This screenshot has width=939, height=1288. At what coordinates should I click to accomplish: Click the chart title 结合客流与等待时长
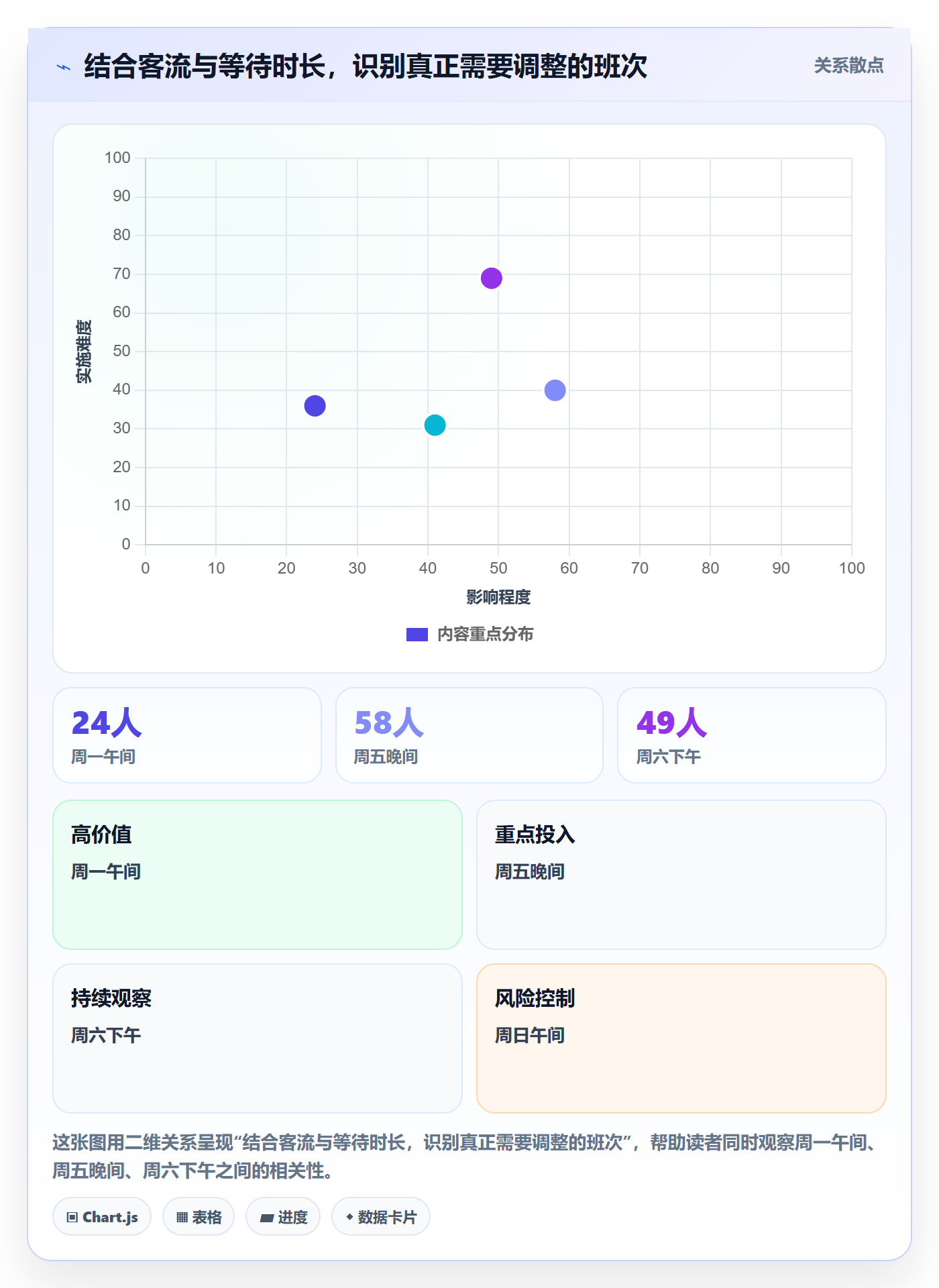366,66
